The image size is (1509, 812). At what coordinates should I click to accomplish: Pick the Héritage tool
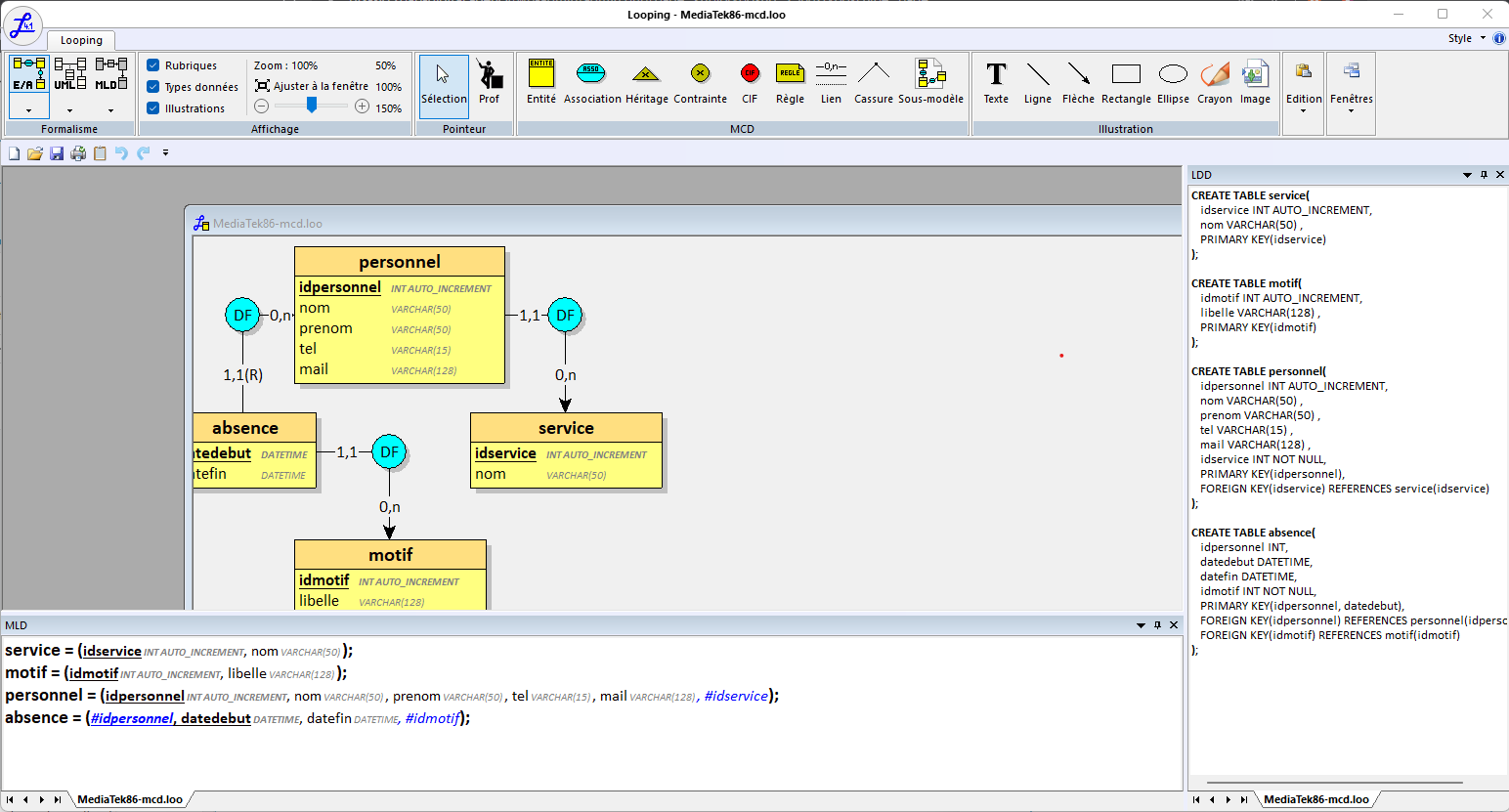[646, 82]
